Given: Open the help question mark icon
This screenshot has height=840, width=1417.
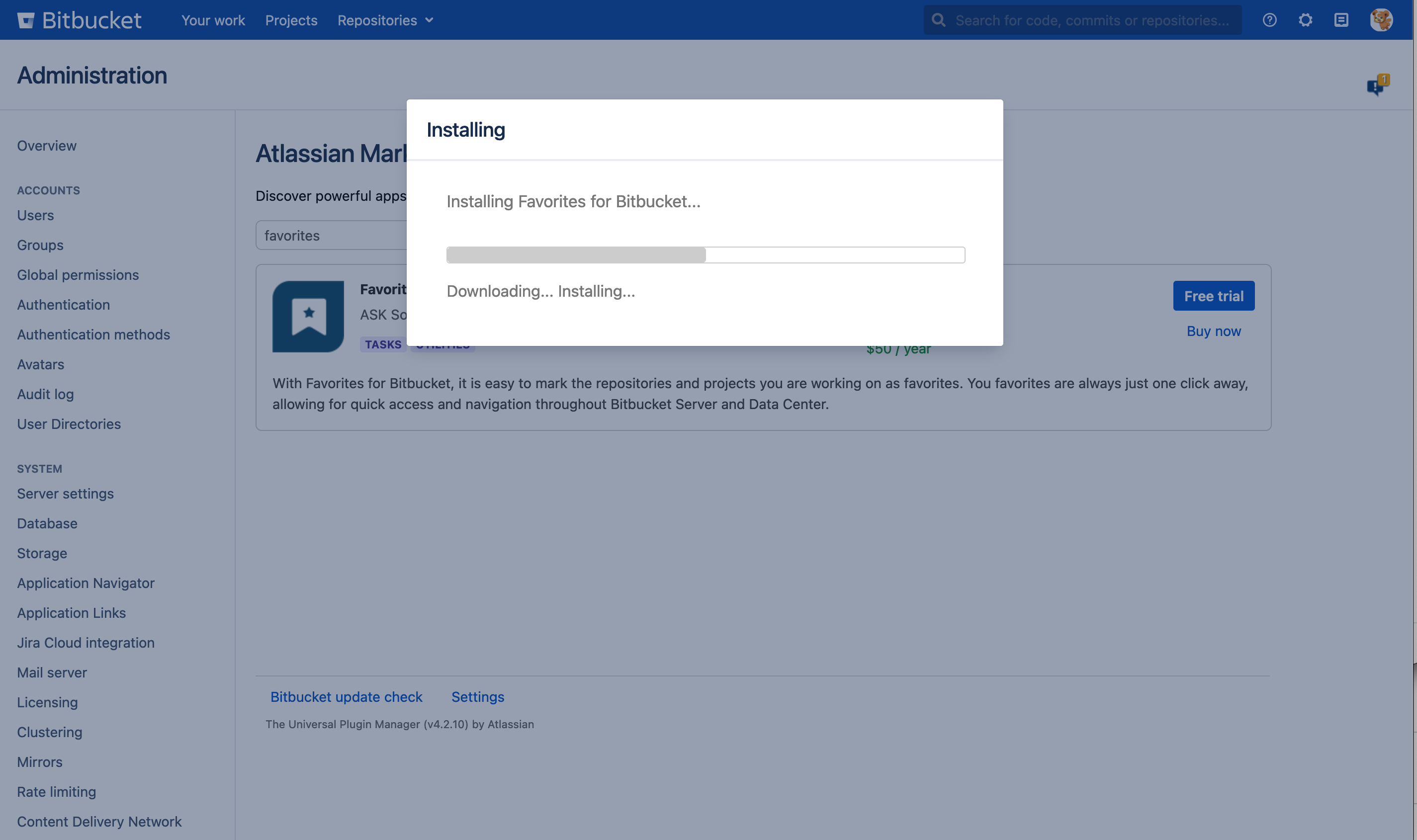Looking at the screenshot, I should tap(1269, 19).
